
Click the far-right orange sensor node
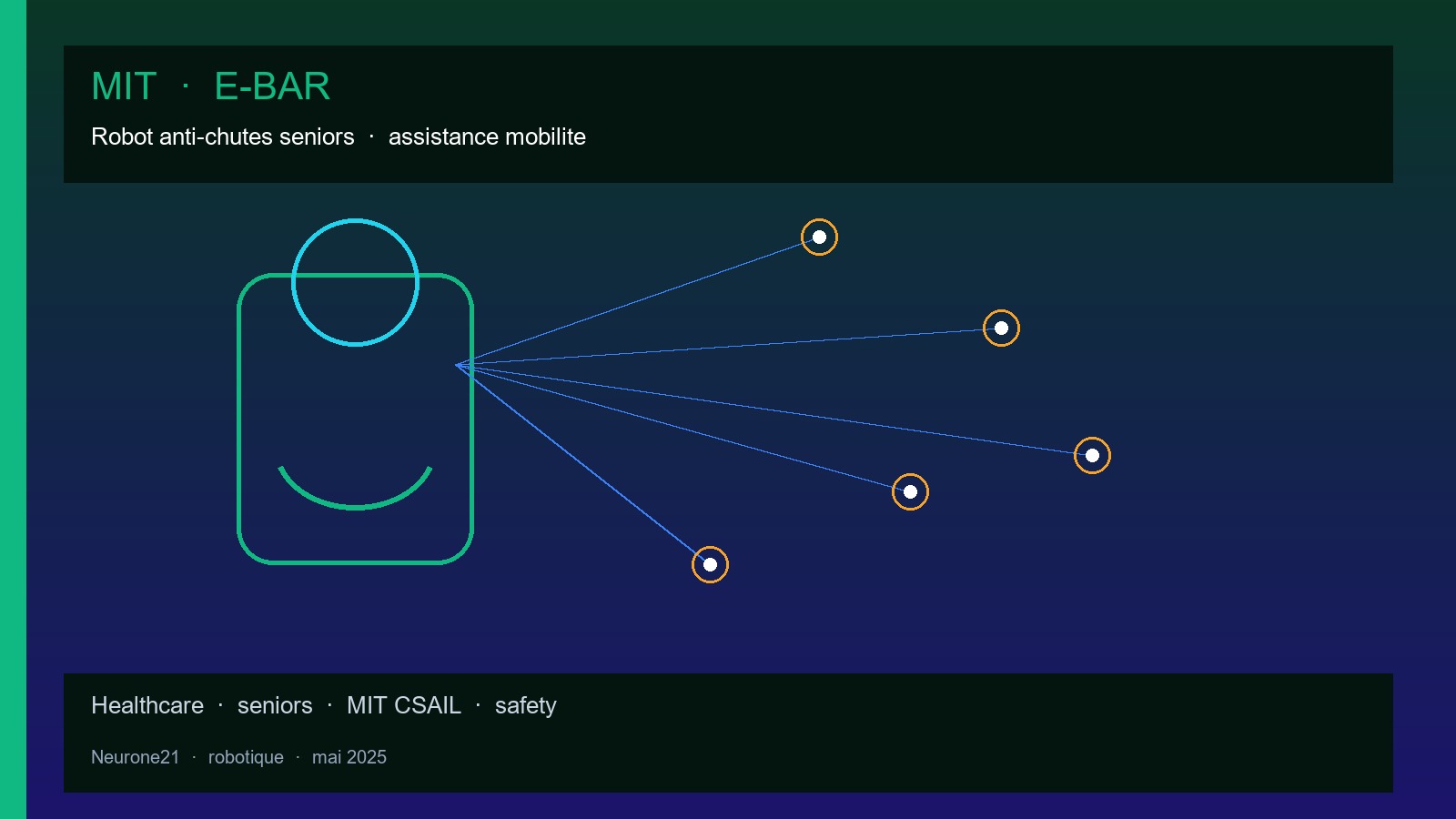pyautogui.click(x=1092, y=456)
